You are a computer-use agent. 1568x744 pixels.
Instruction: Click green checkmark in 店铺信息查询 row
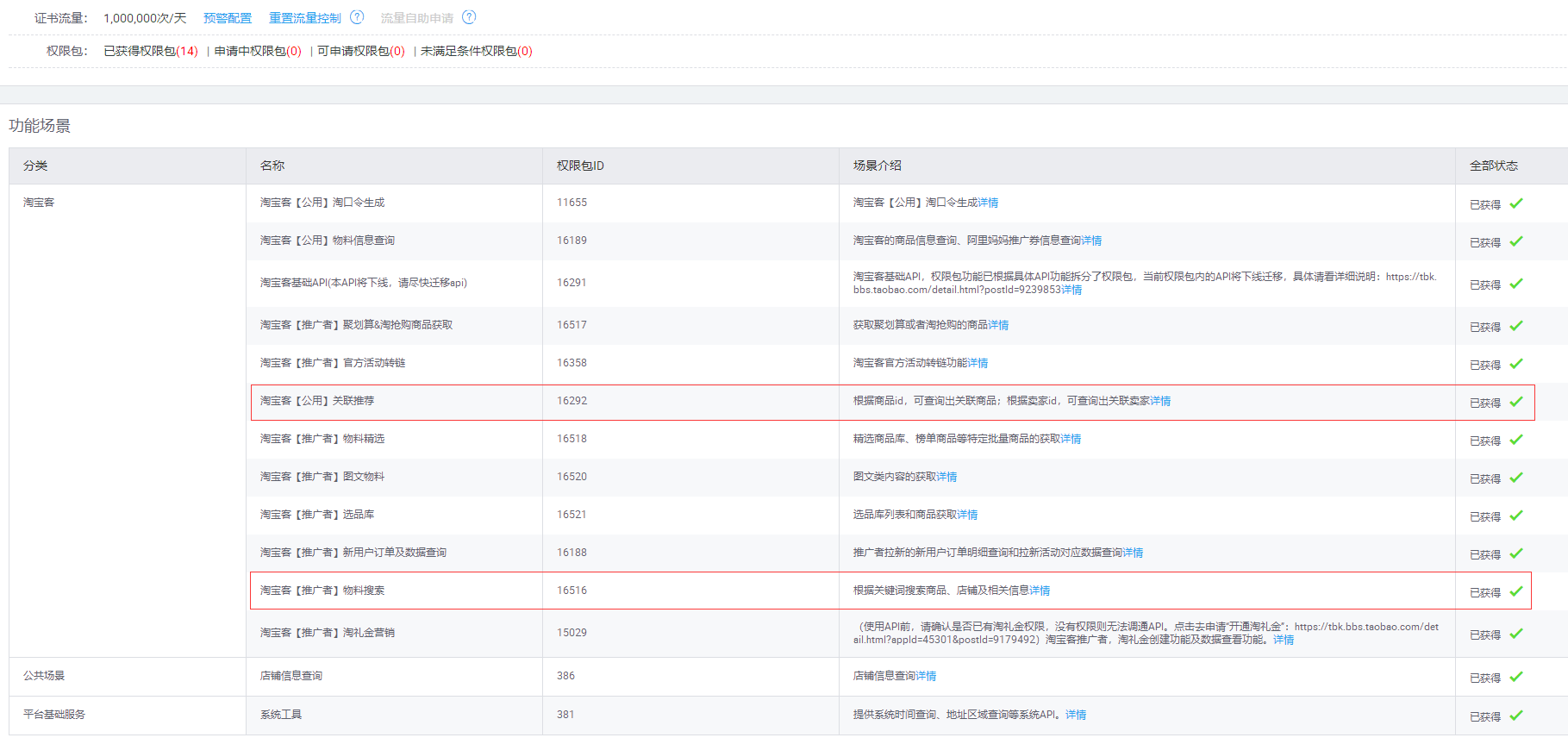pyautogui.click(x=1516, y=677)
